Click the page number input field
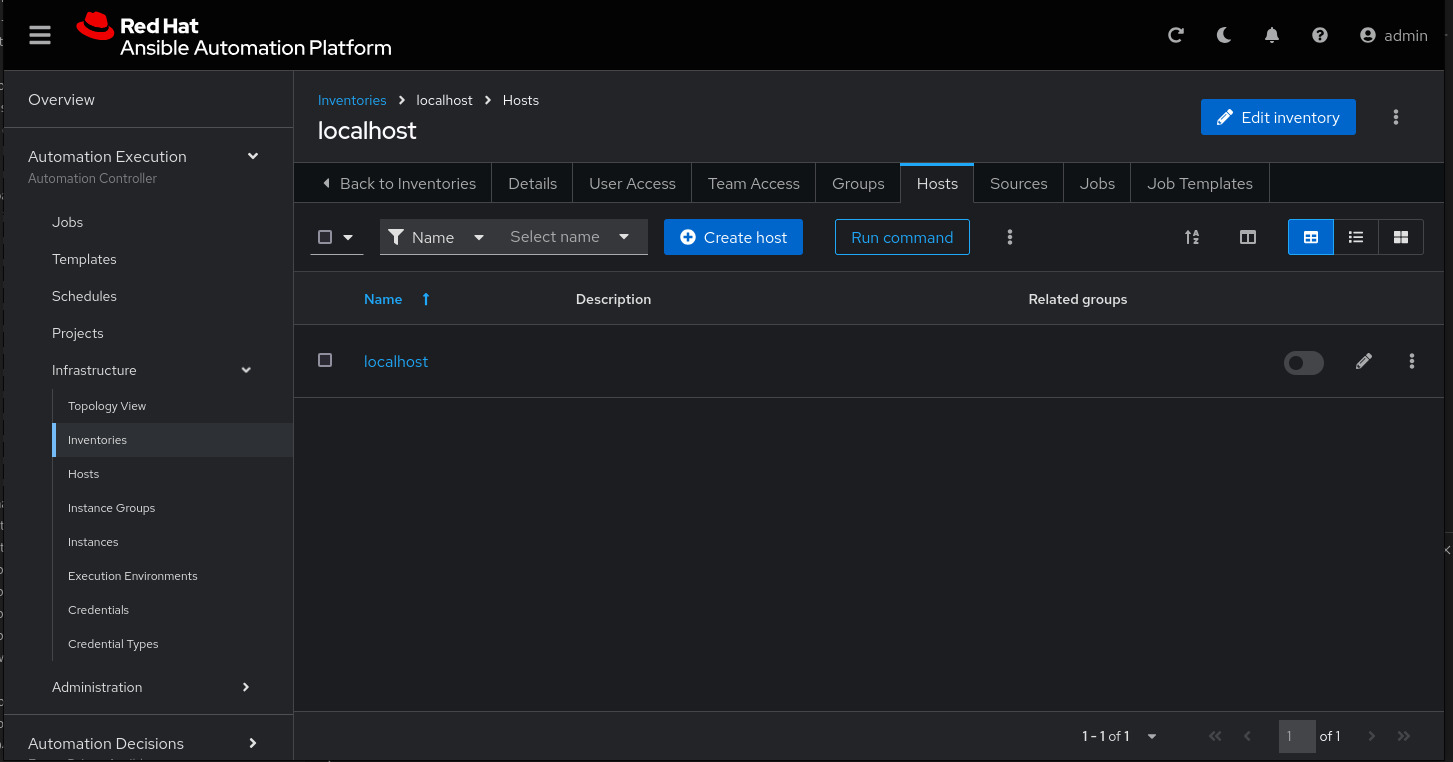Image resolution: width=1453 pixels, height=762 pixels. (x=1297, y=736)
